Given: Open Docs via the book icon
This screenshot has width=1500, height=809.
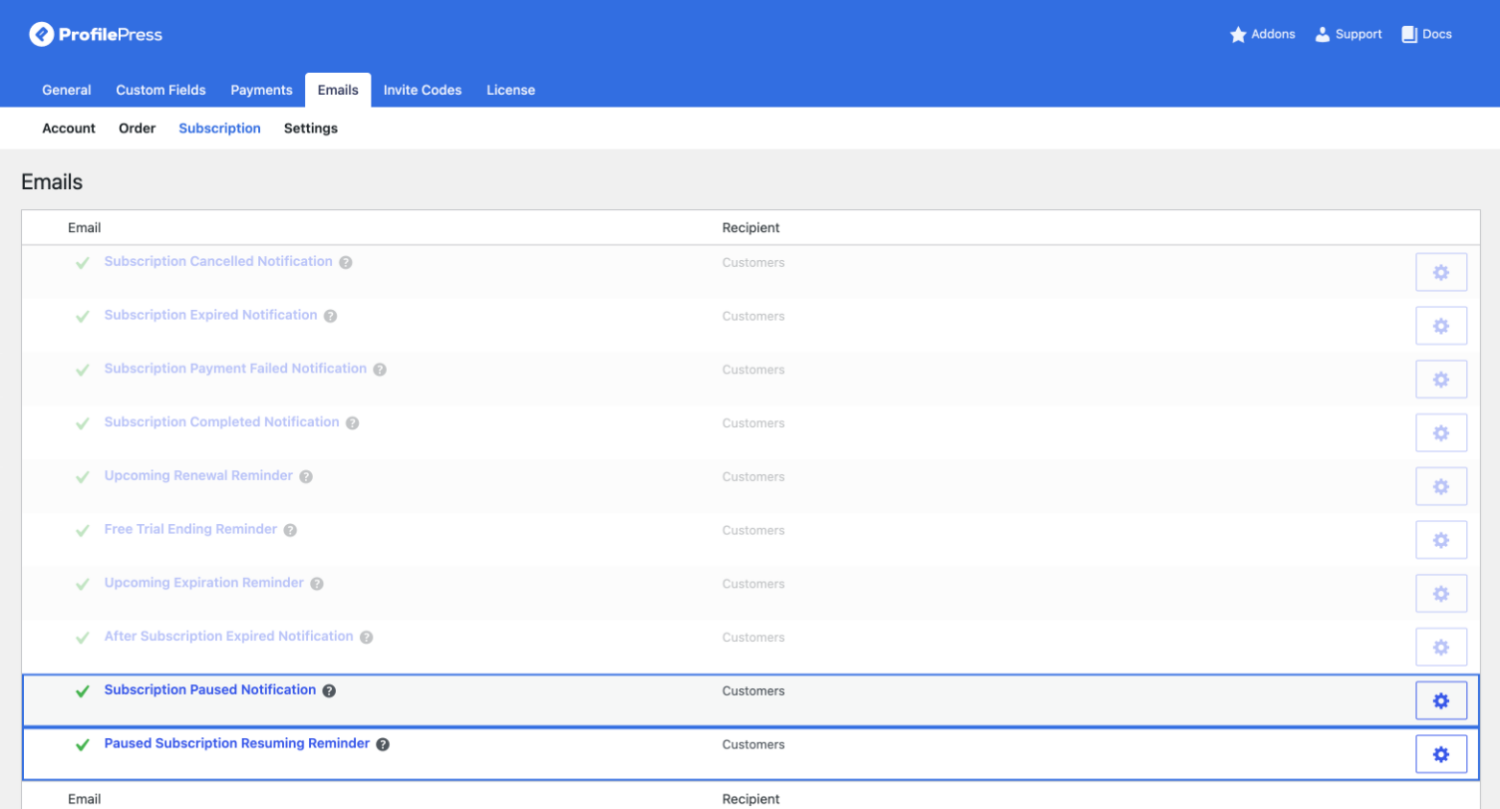Looking at the screenshot, I should tap(1410, 35).
